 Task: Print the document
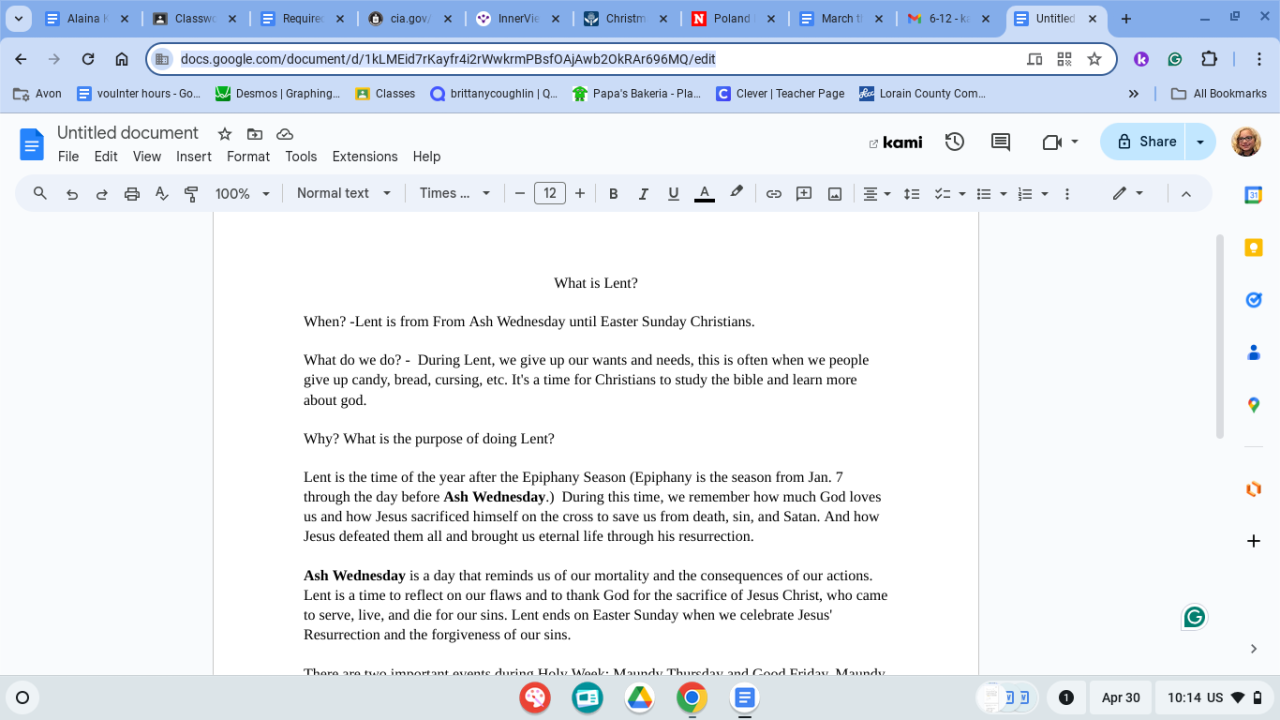pos(131,194)
